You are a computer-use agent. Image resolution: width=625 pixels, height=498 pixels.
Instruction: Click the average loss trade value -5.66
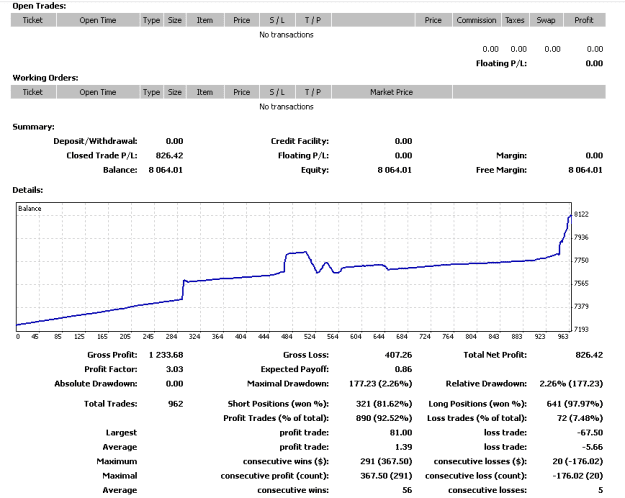tap(592, 447)
